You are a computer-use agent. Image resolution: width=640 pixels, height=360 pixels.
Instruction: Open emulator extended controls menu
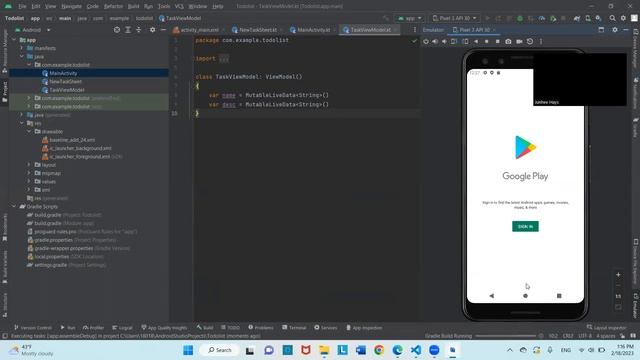tap(541, 42)
